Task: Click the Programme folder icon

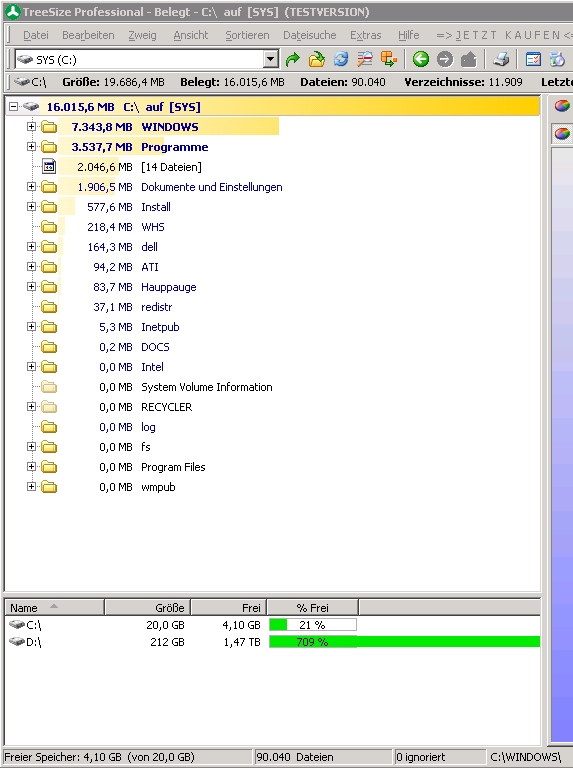Action: tap(49, 147)
